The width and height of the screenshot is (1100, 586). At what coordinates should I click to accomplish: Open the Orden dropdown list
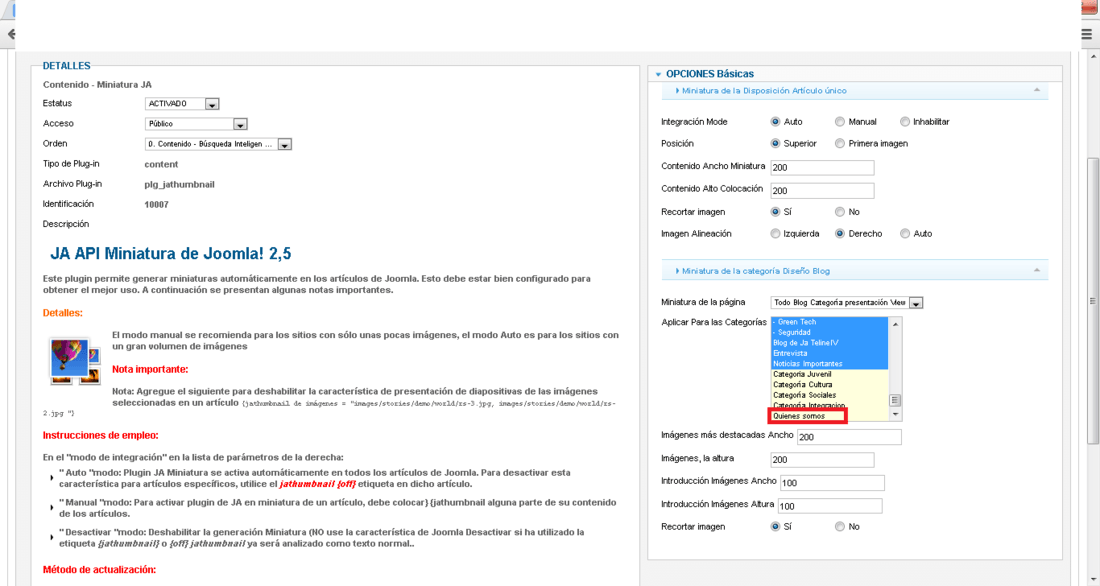(x=218, y=144)
